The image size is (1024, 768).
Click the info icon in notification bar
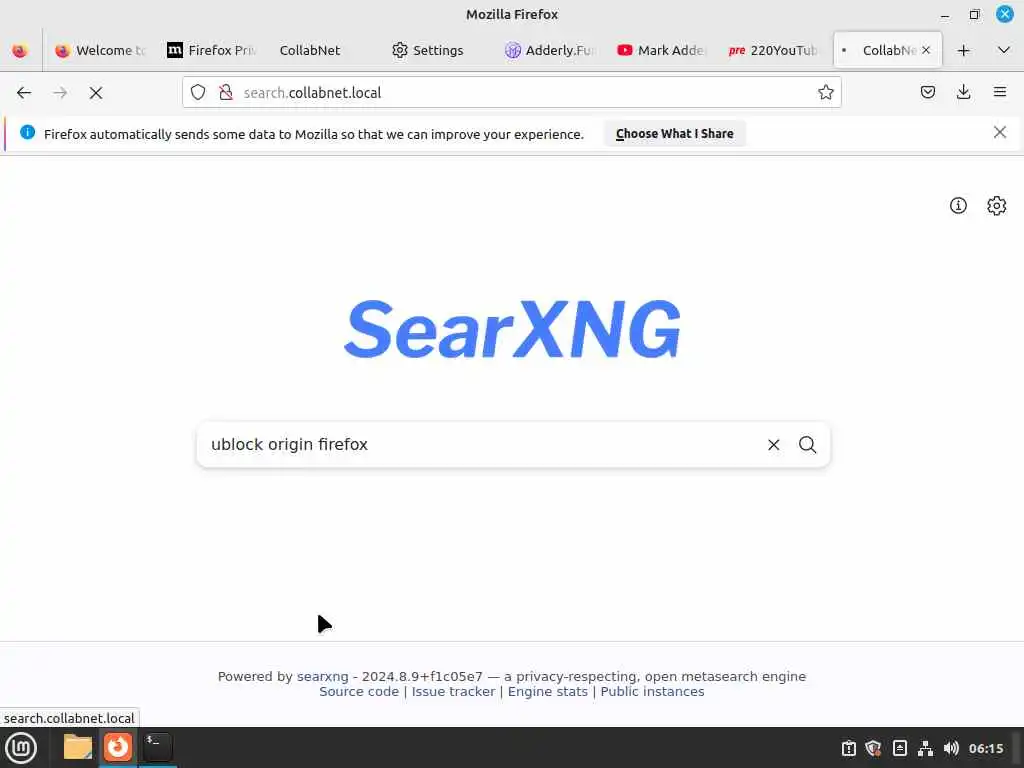tap(27, 133)
